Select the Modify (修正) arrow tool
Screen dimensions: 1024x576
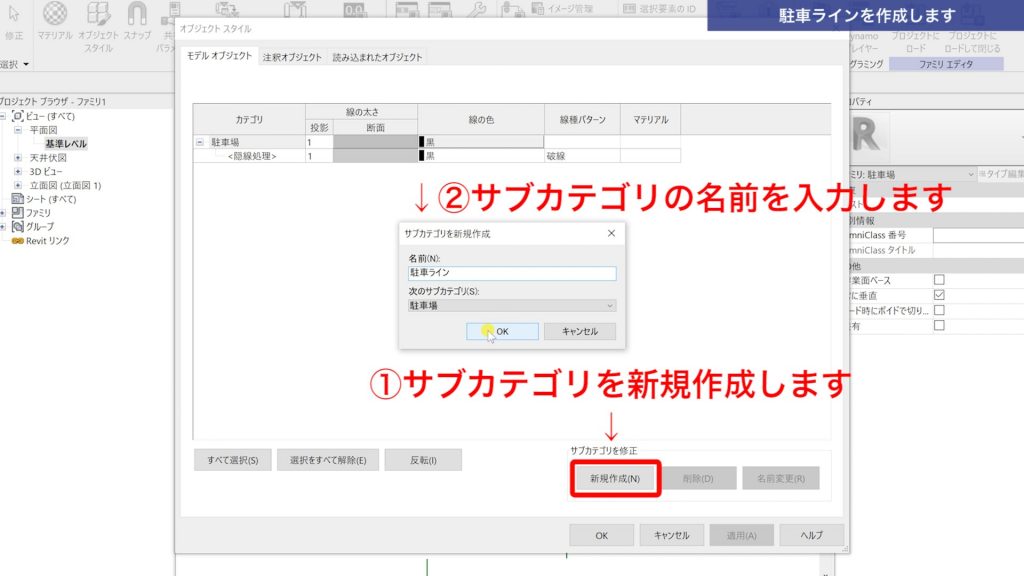(13, 14)
